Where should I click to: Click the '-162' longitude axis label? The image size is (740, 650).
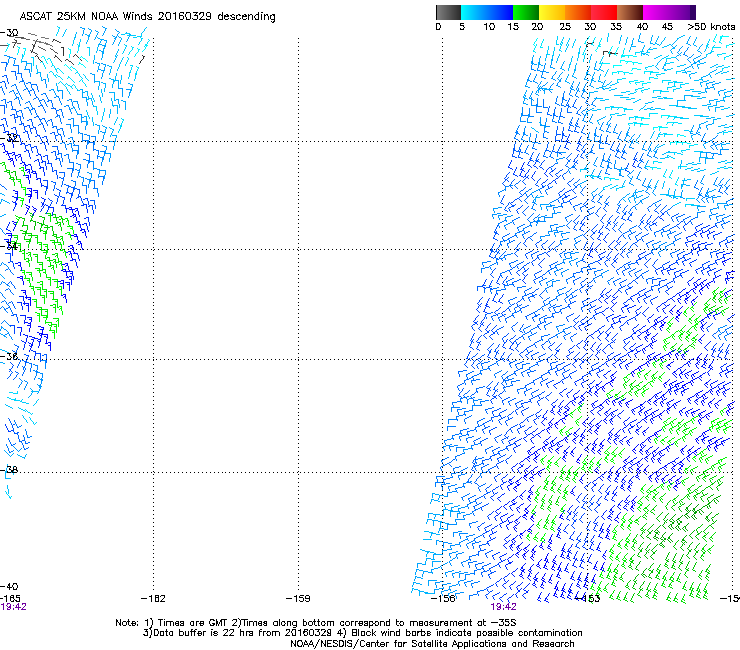point(153,599)
